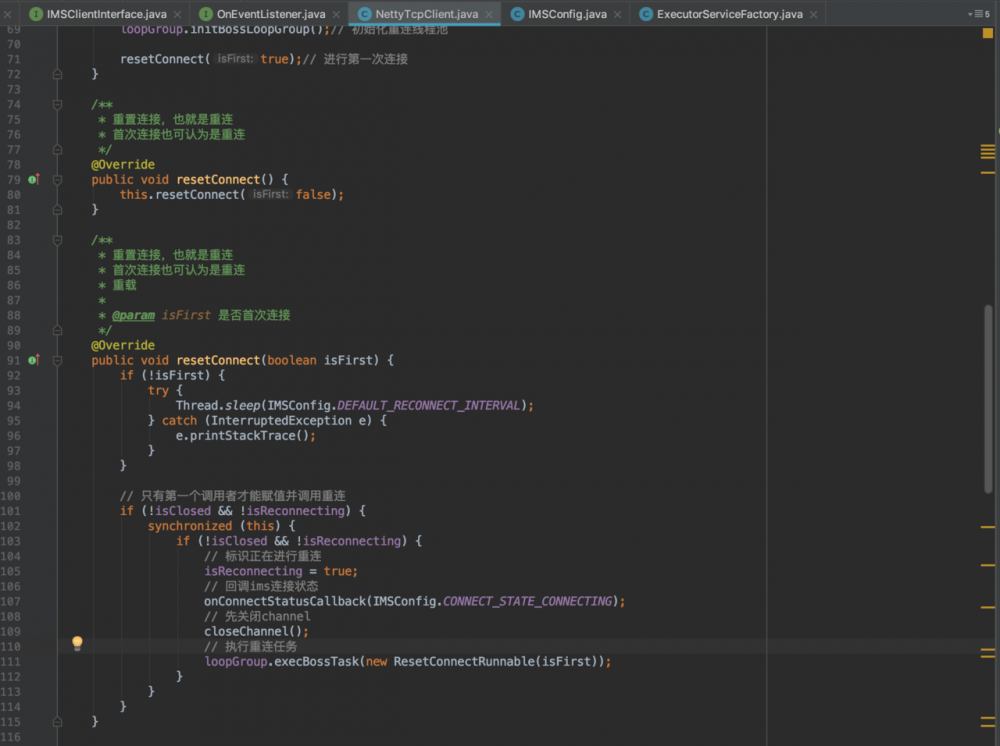Open the intention lightbulb near closeChannel()
This screenshot has width=1000, height=746.
(x=77, y=643)
